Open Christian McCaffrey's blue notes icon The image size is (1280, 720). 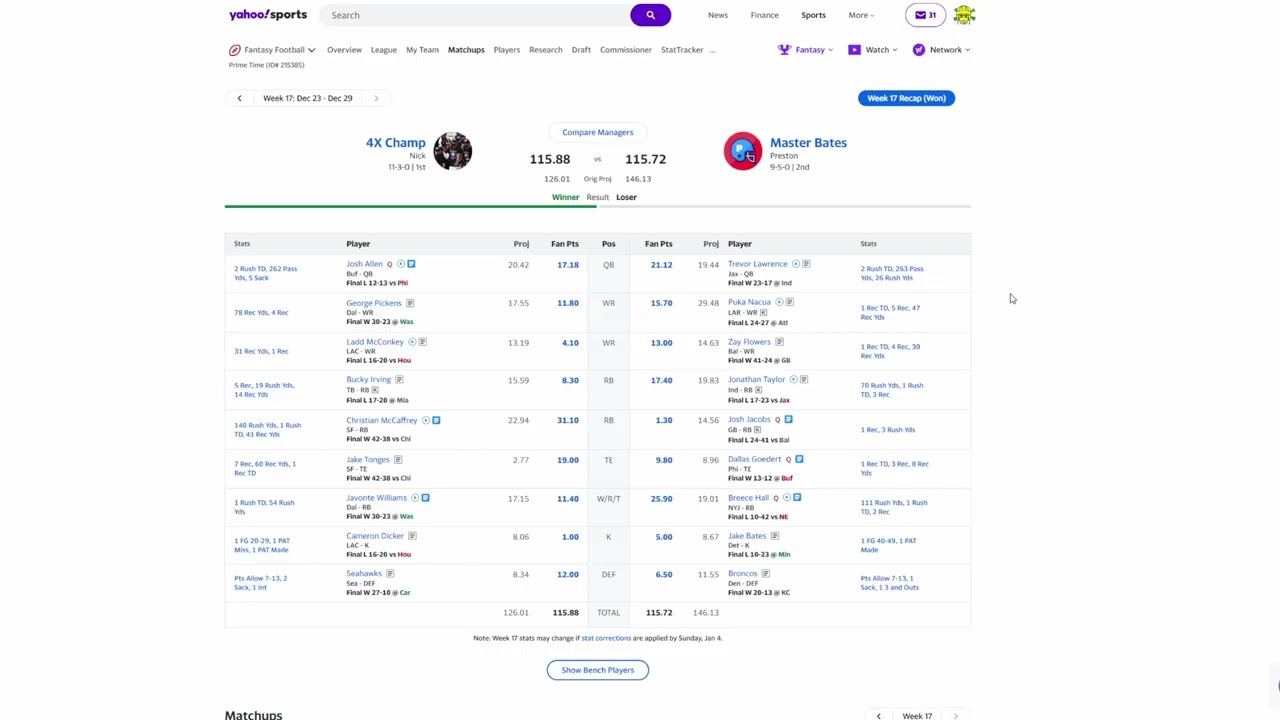click(436, 420)
